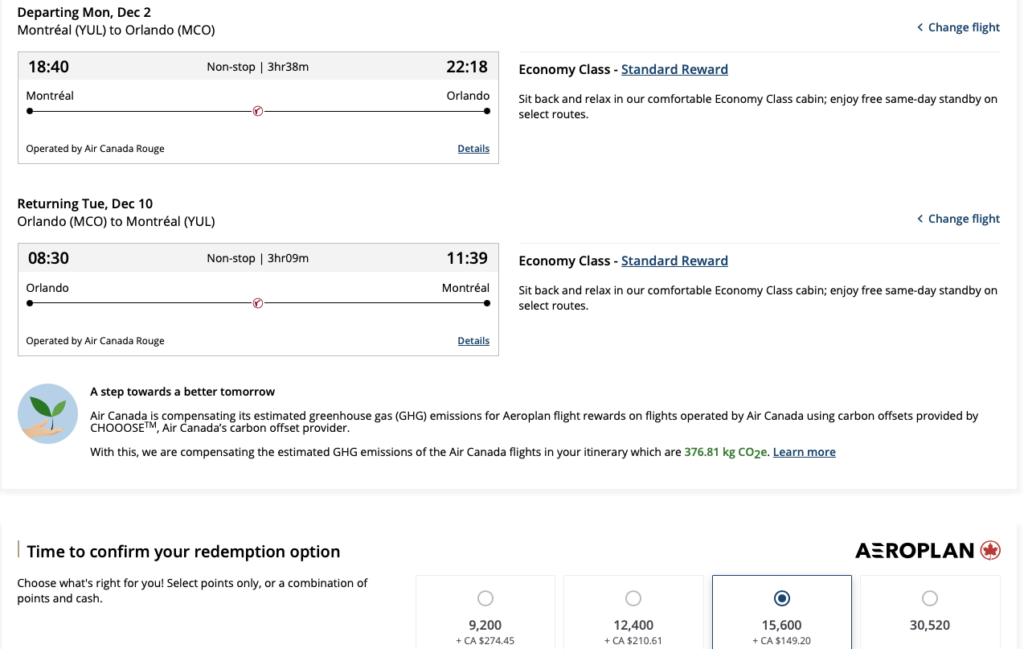1024x649 pixels.
Task: Pick the 30,520 points-only option
Action: coord(930,599)
